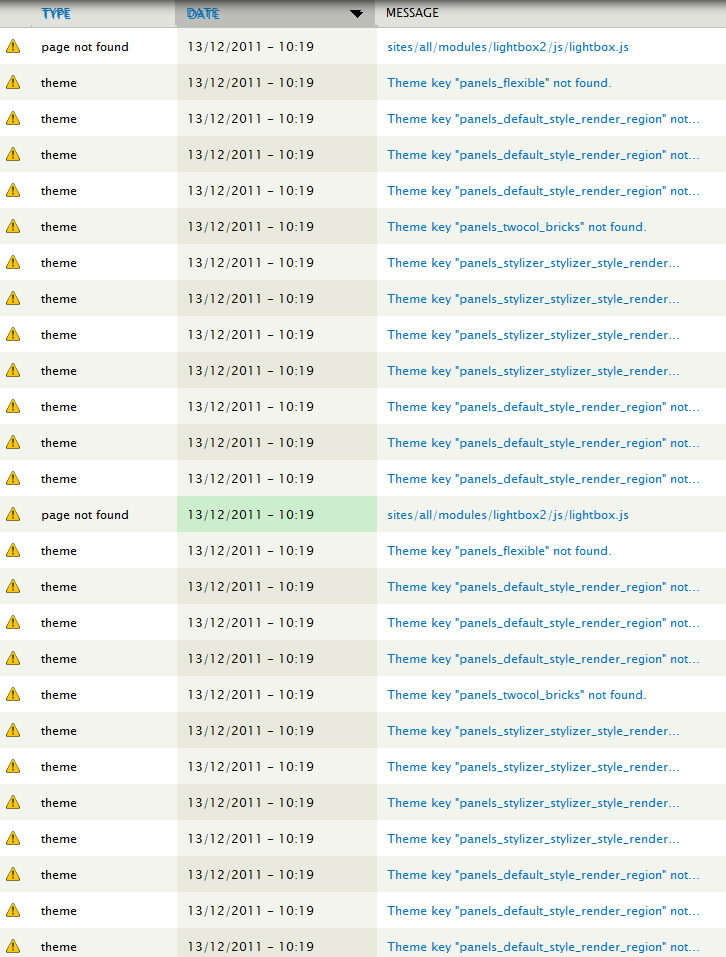Screen dimensions: 726x957
Task: Click warning icon in the very last row
Action: tap(13, 946)
